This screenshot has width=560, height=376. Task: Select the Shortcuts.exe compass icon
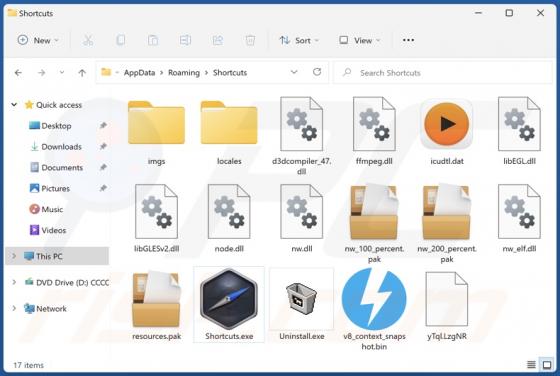229,299
